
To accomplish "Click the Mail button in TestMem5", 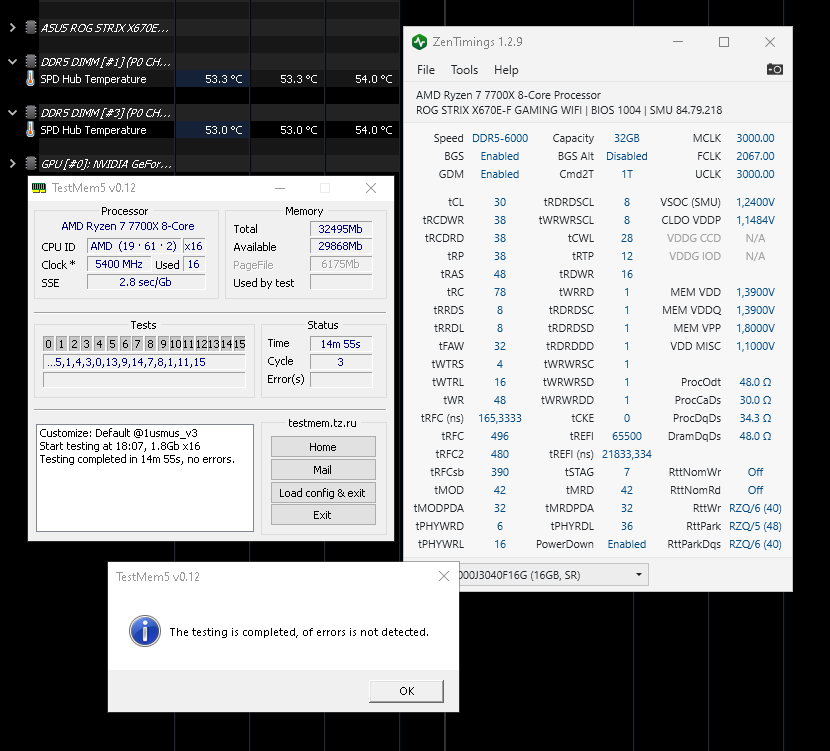I will point(323,469).
